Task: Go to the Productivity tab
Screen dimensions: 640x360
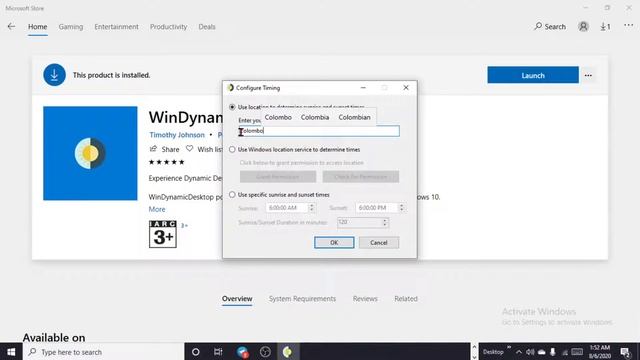Action: [168, 27]
